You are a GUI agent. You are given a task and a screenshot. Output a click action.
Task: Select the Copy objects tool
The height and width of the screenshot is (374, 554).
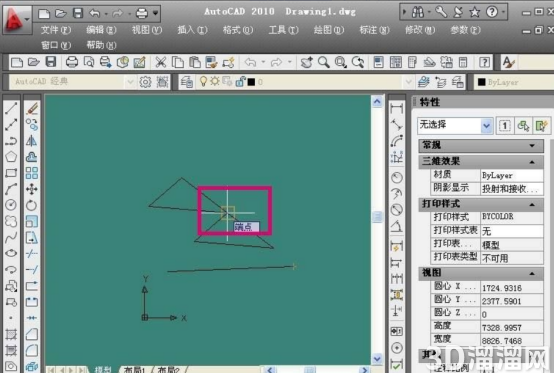32,124
